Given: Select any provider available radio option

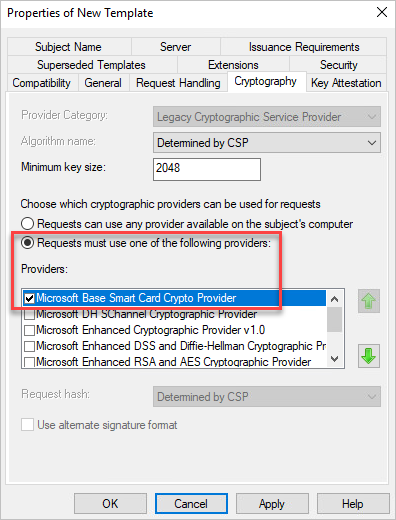Looking at the screenshot, I should coord(27,224).
